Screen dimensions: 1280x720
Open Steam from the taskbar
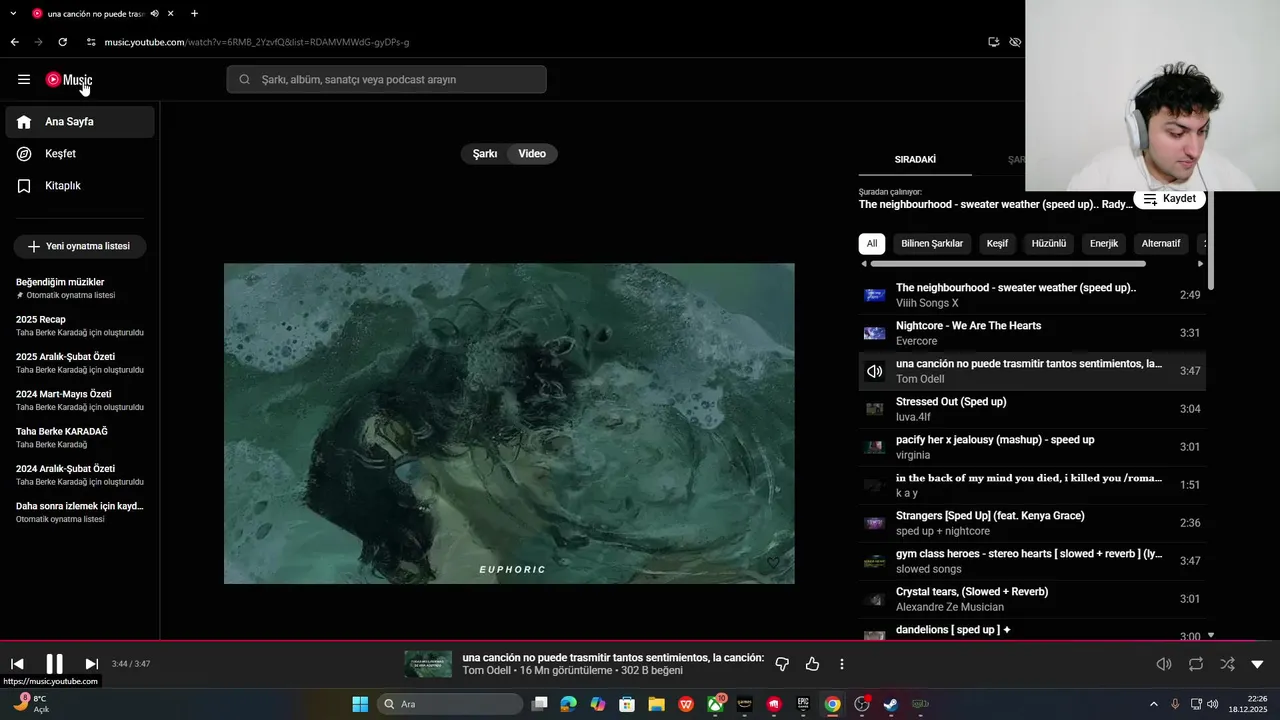pos(890,704)
